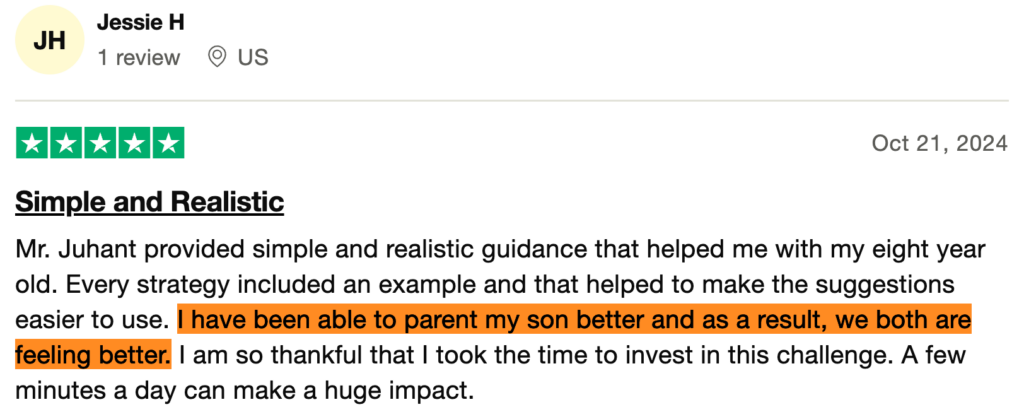Click the orange highlighted sentence about parenting

tap(574, 320)
